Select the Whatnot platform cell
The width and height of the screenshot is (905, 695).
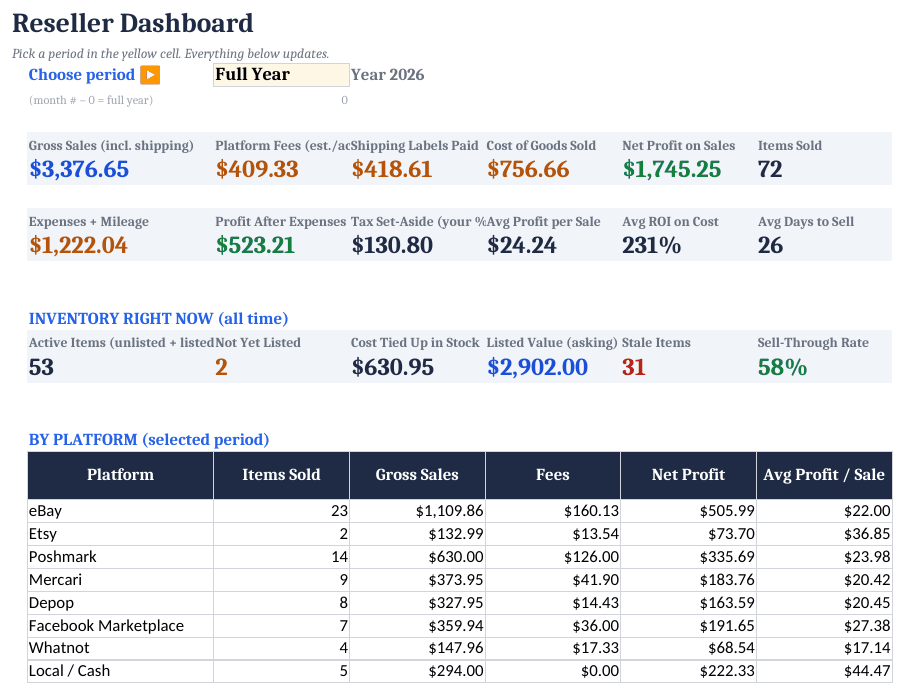coord(121,648)
